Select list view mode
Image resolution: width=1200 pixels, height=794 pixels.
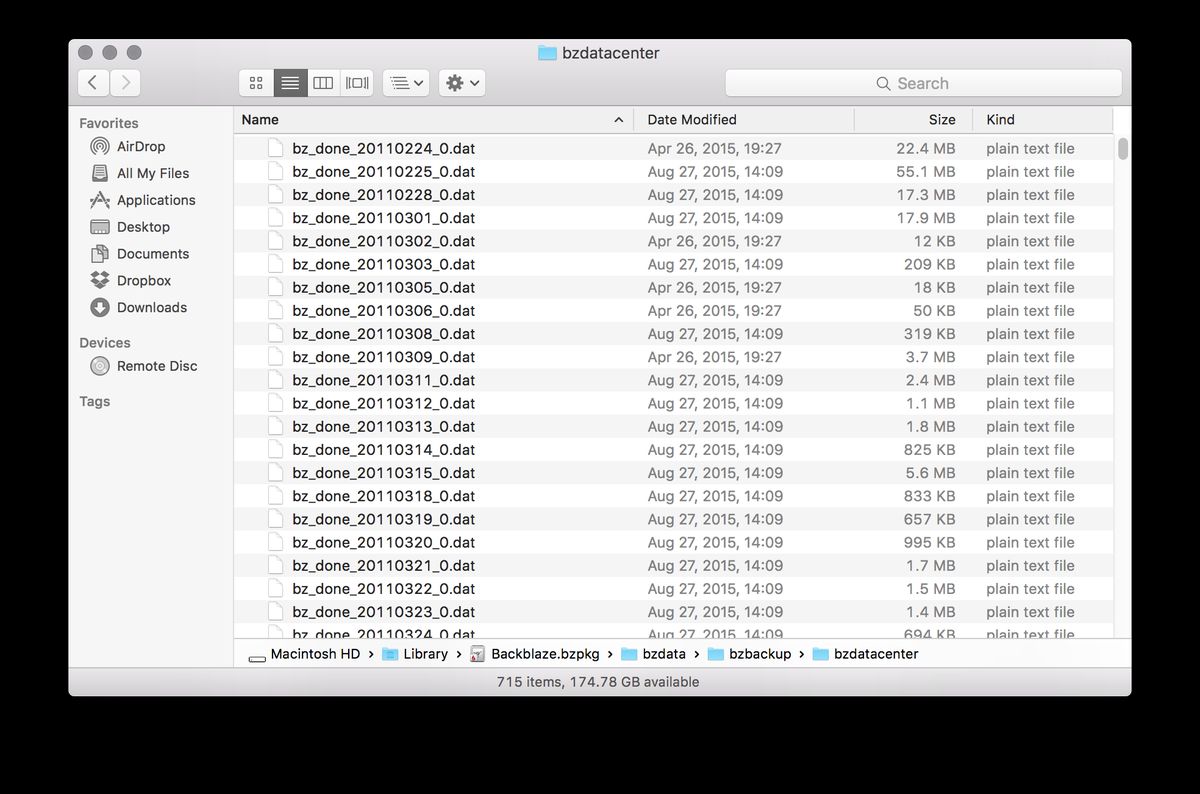tap(290, 83)
